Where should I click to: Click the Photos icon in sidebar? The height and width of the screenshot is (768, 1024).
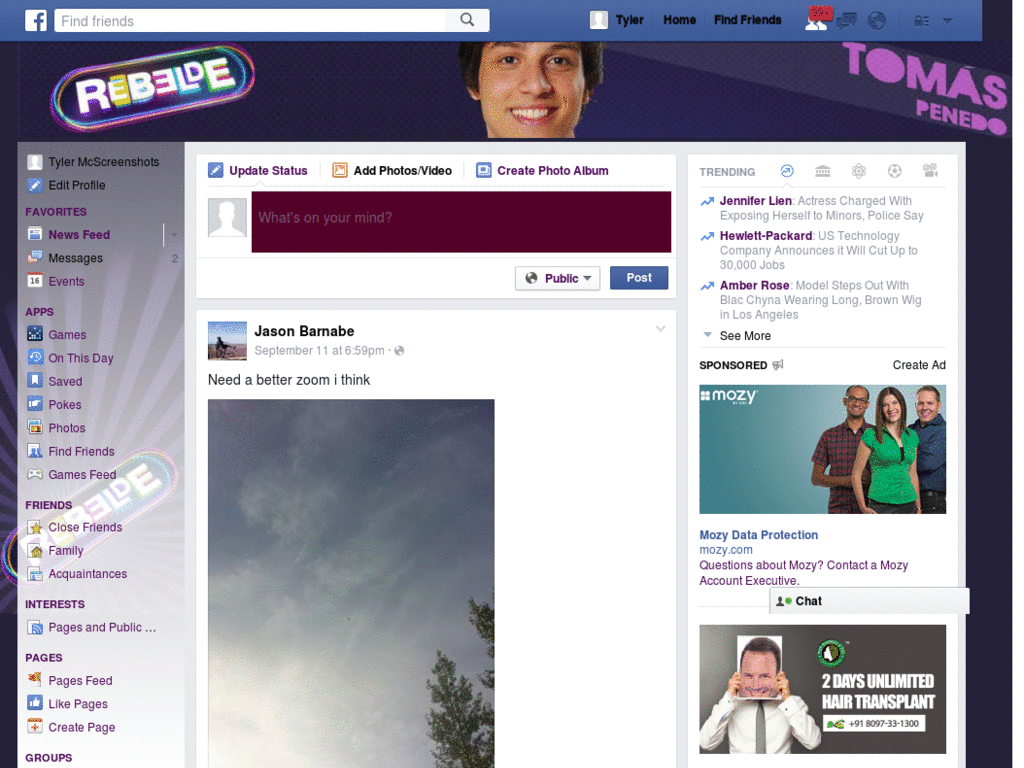(x=35, y=427)
